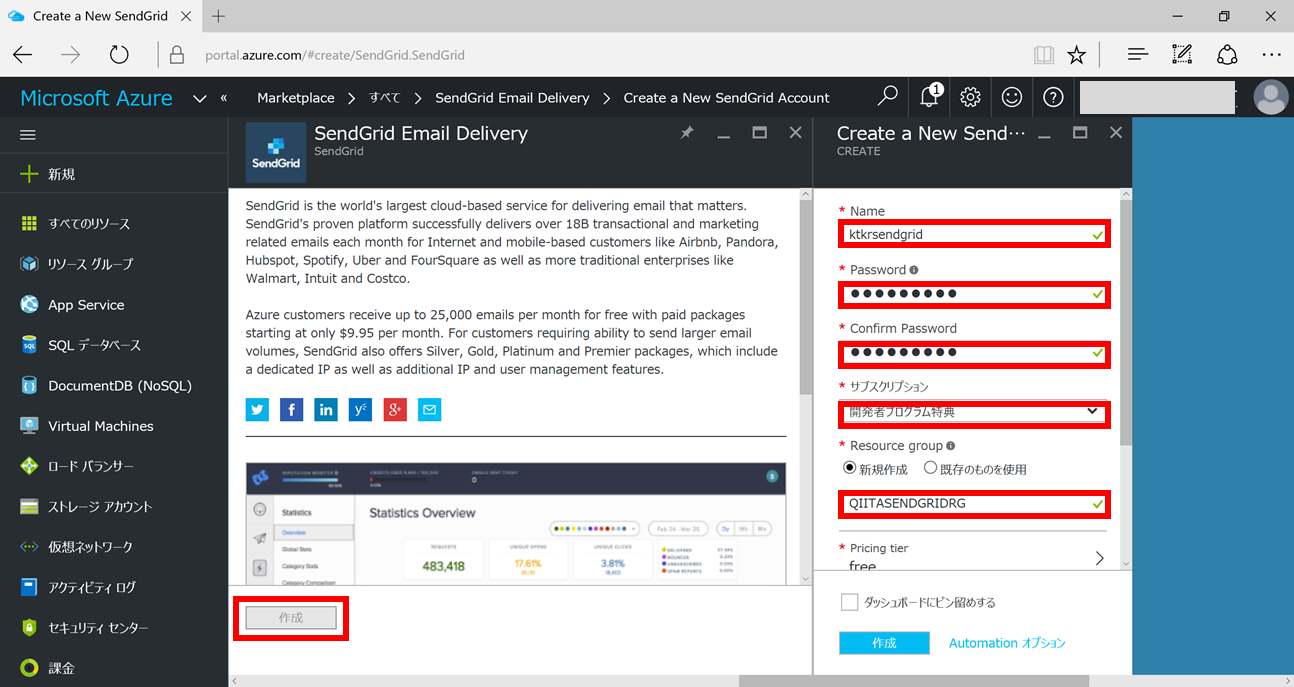Open the portal settings gear icon

(x=970, y=97)
